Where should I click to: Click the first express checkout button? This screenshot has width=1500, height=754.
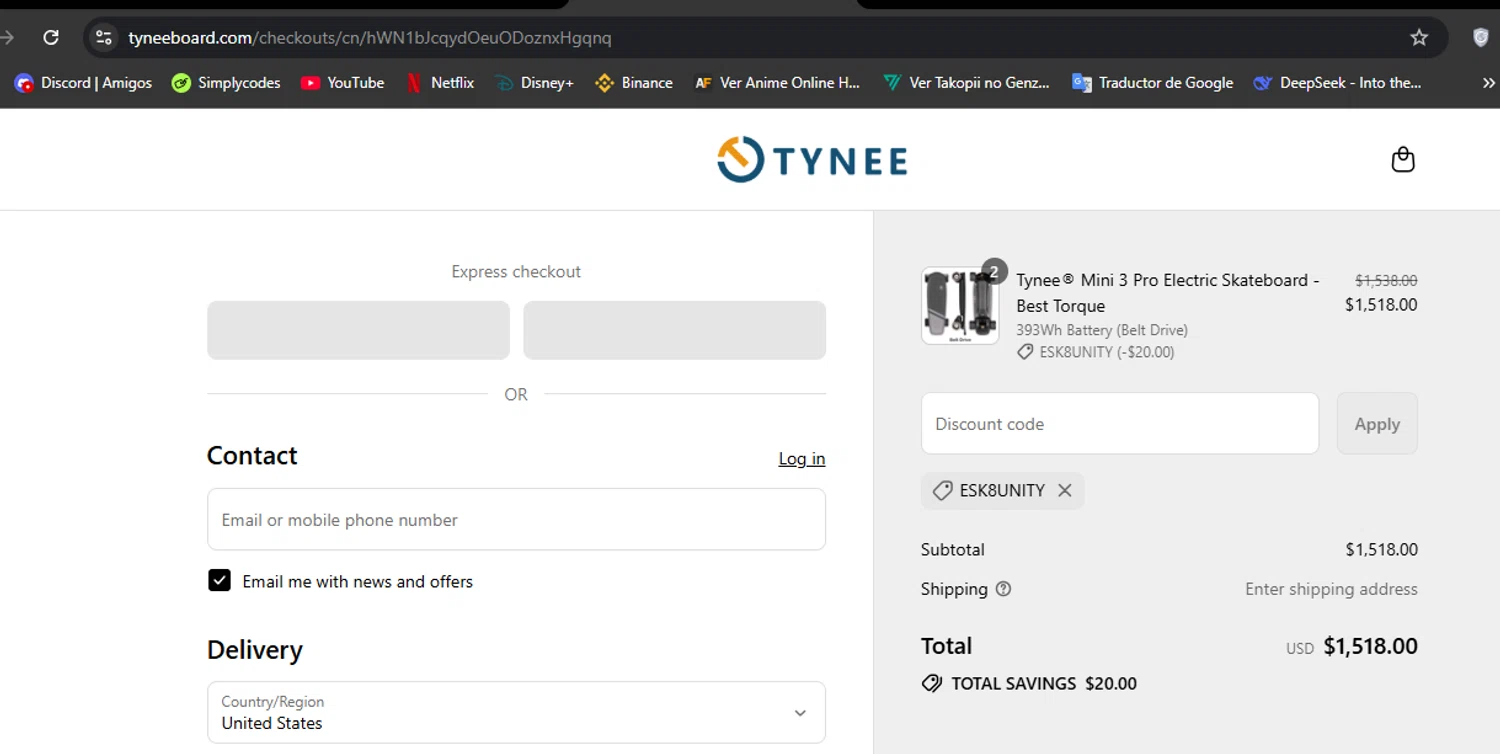point(358,330)
